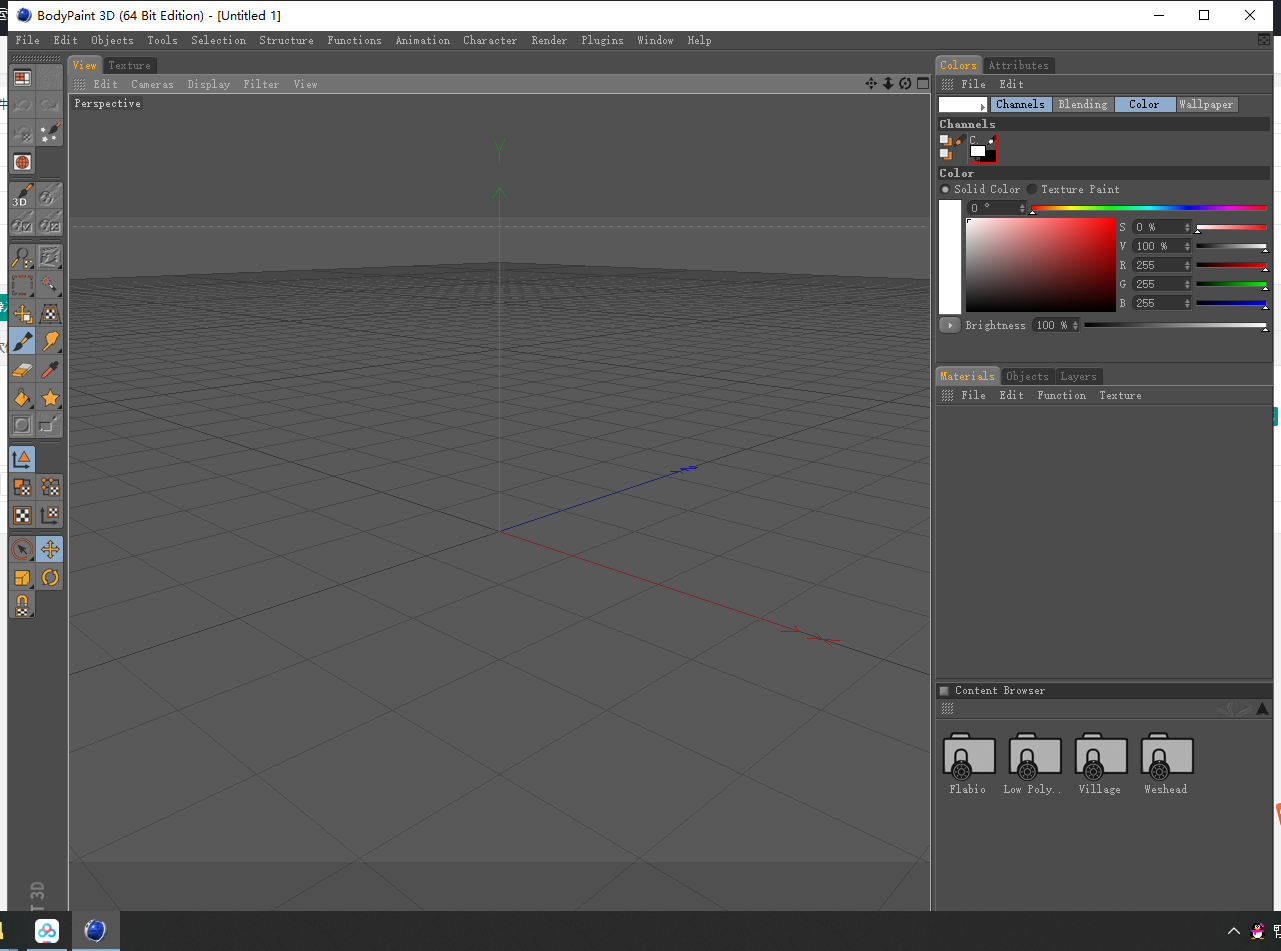This screenshot has height=951, width=1281.
Task: Toggle the Use Object Axis tool
Action: tap(22, 459)
